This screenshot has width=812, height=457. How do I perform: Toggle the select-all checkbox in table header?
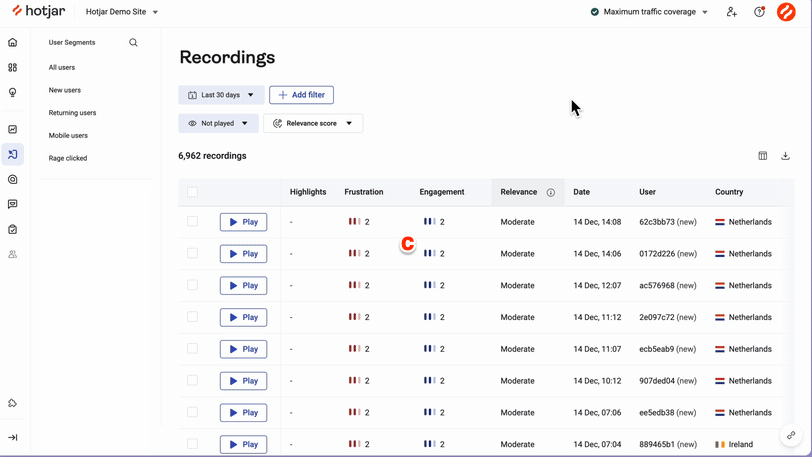pyautogui.click(x=192, y=192)
